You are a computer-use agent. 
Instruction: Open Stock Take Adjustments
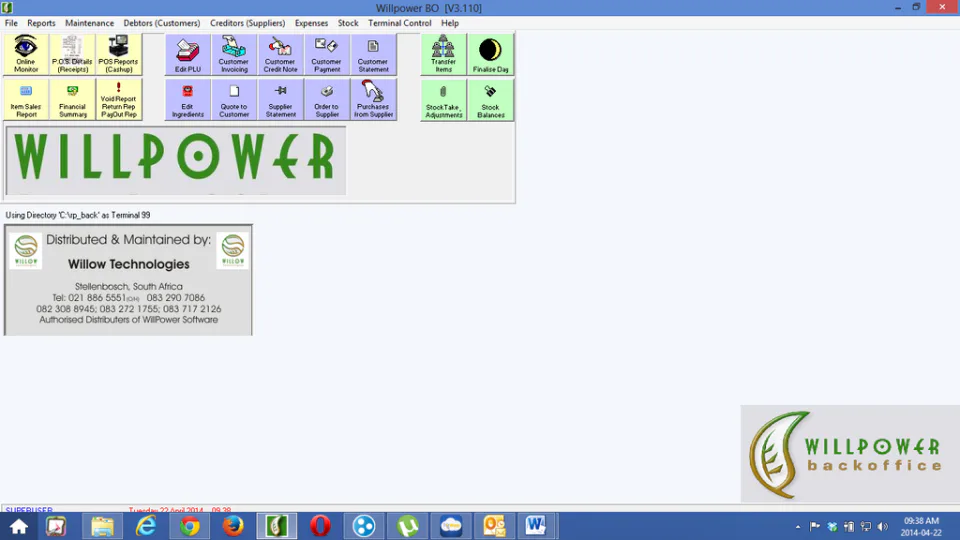[443, 100]
